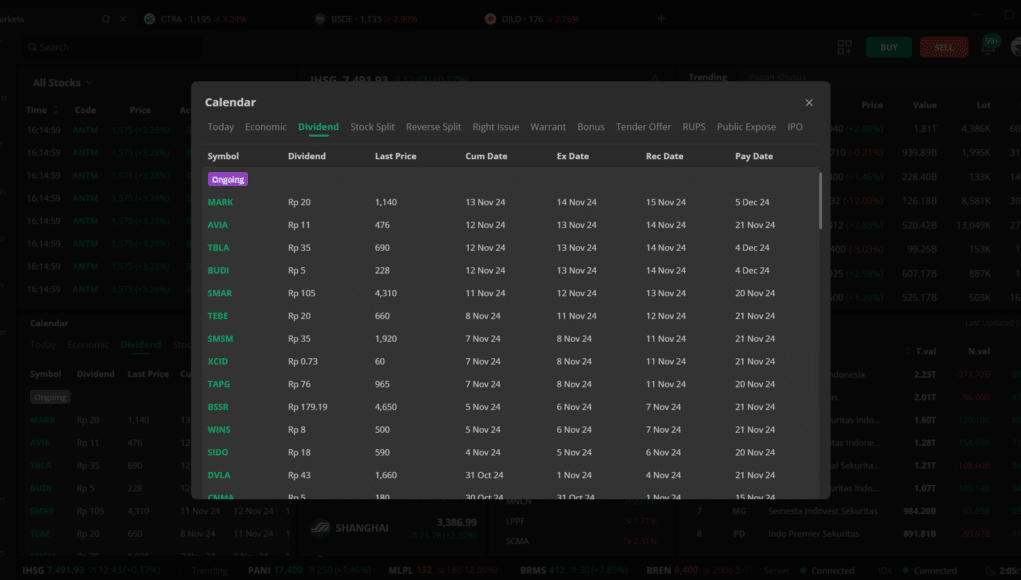
Task: Click the search magnifier icon
Action: coord(33,47)
